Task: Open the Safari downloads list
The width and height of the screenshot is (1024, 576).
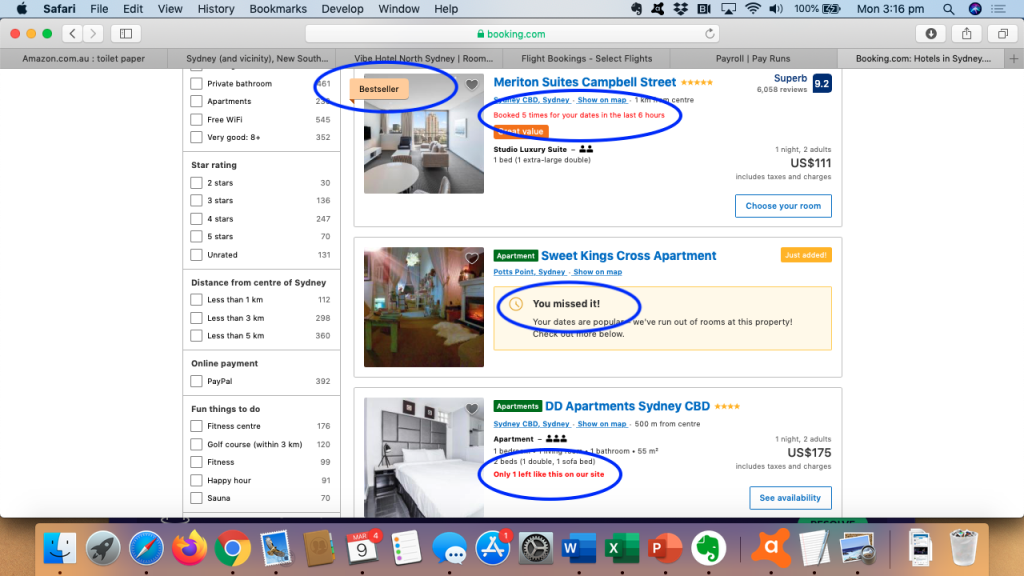Action: (931, 33)
